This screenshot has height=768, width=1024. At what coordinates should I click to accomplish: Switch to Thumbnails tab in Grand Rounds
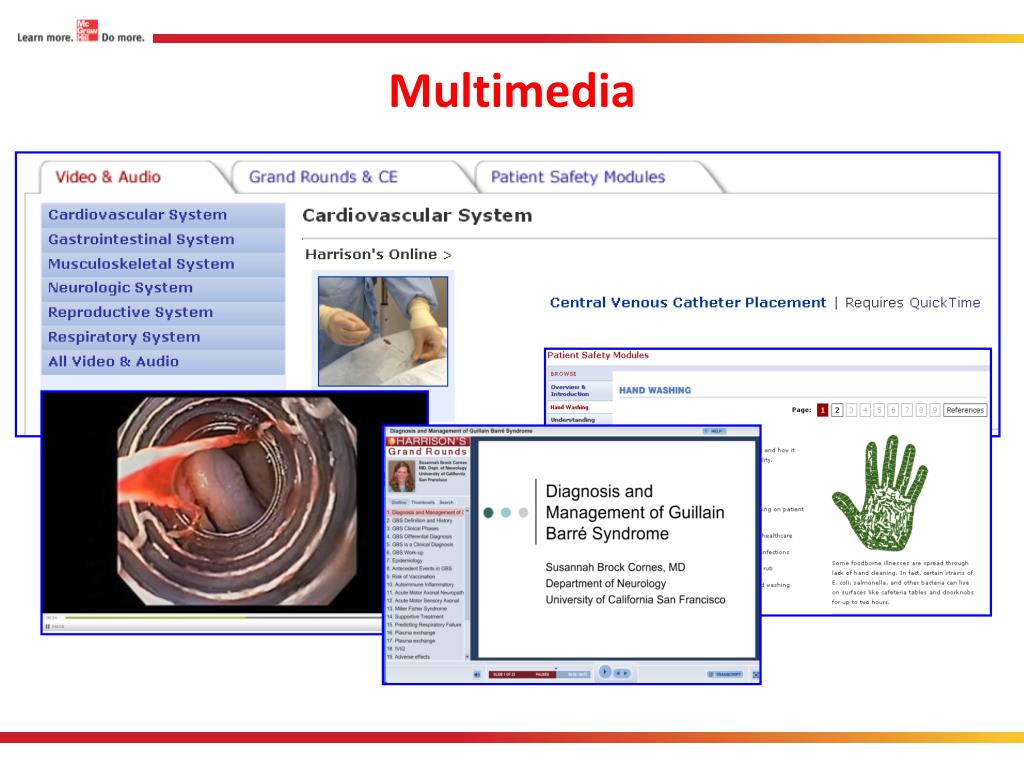tap(423, 502)
